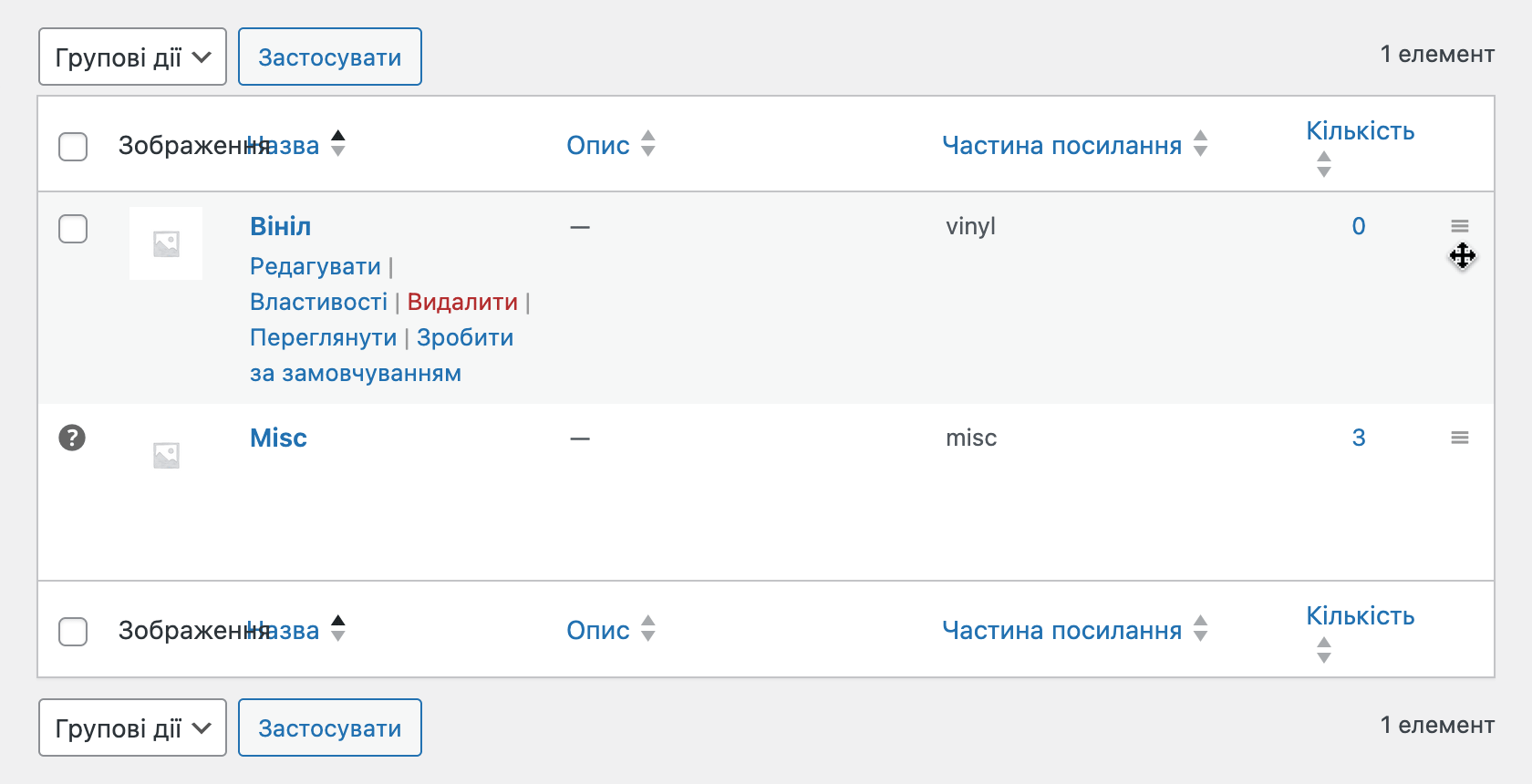Click sort arrows next to bottom Опис header
1532x784 pixels.
pyautogui.click(x=648, y=628)
